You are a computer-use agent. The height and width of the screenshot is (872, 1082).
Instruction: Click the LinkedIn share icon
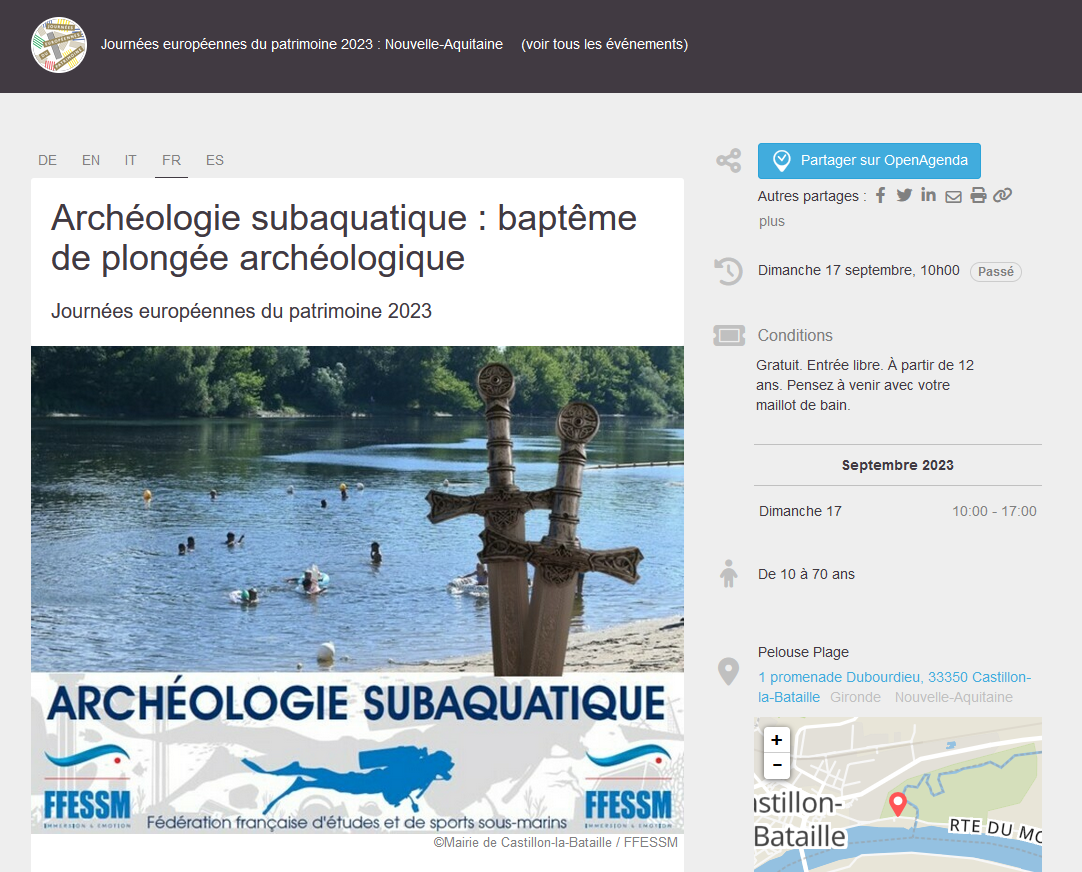[929, 195]
